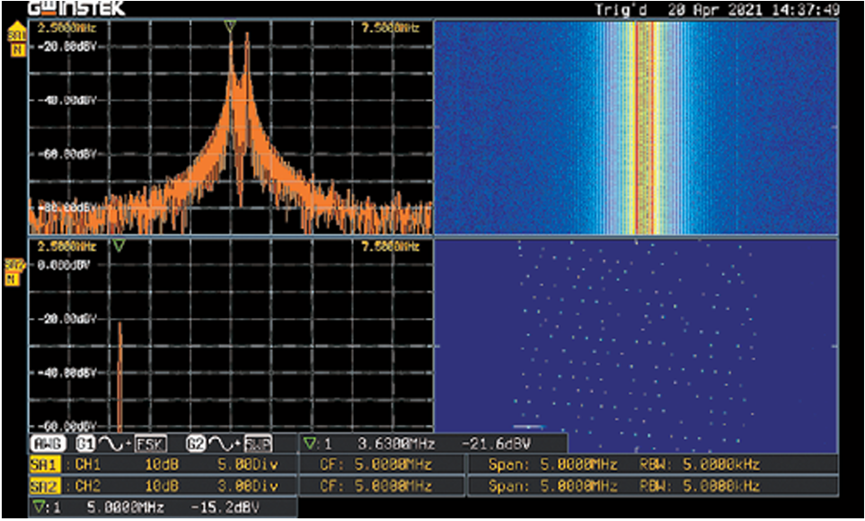This screenshot has height=521, width=865.
Task: Click CH1 source in SA1 row
Action: (x=88, y=465)
